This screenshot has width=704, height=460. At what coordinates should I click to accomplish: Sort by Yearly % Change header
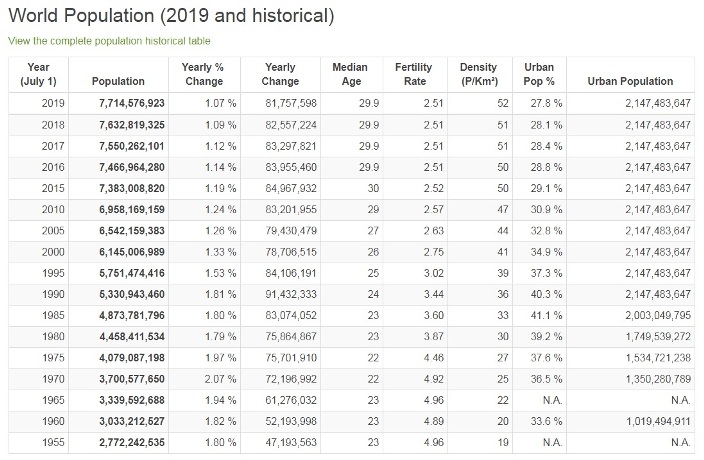click(x=203, y=74)
